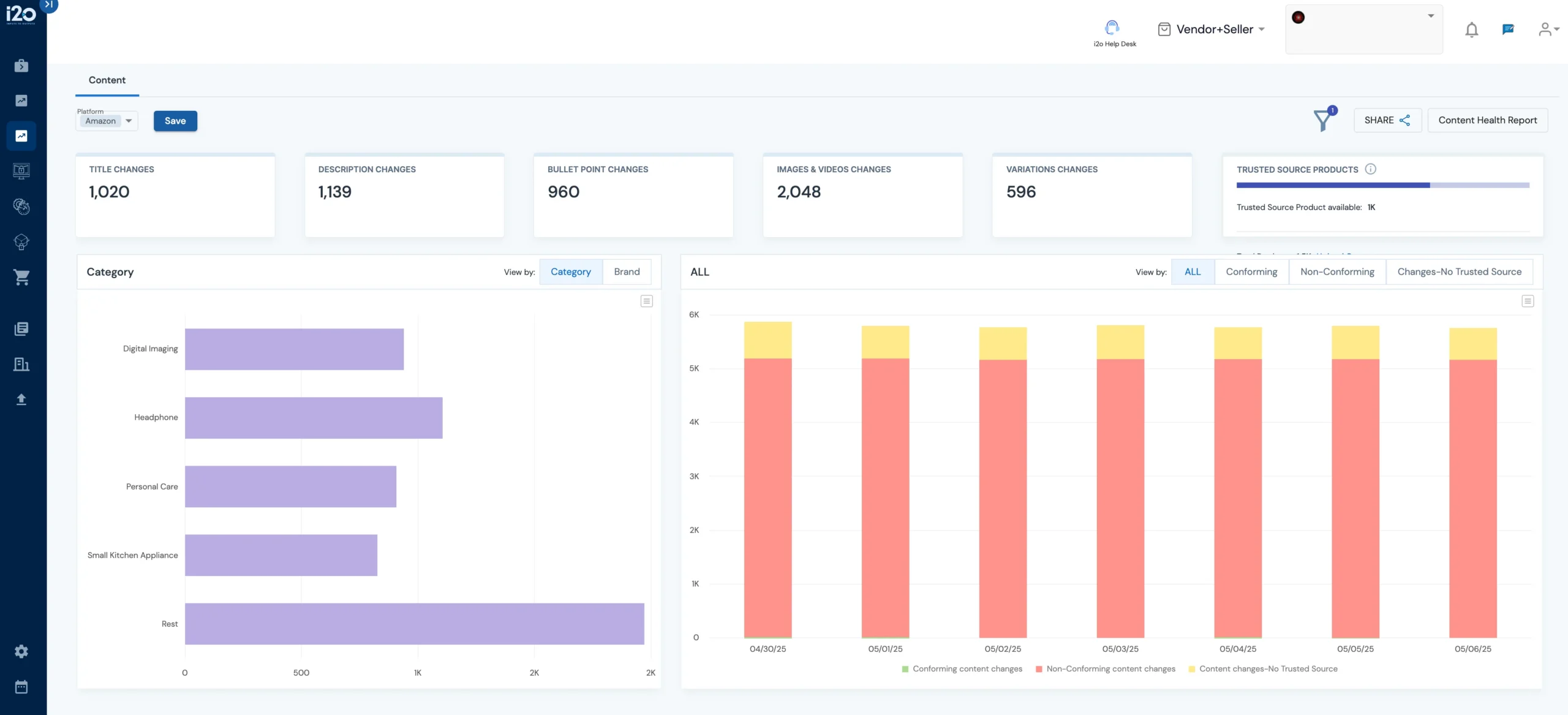Open the globe with clock sidebar icon

pos(21,206)
